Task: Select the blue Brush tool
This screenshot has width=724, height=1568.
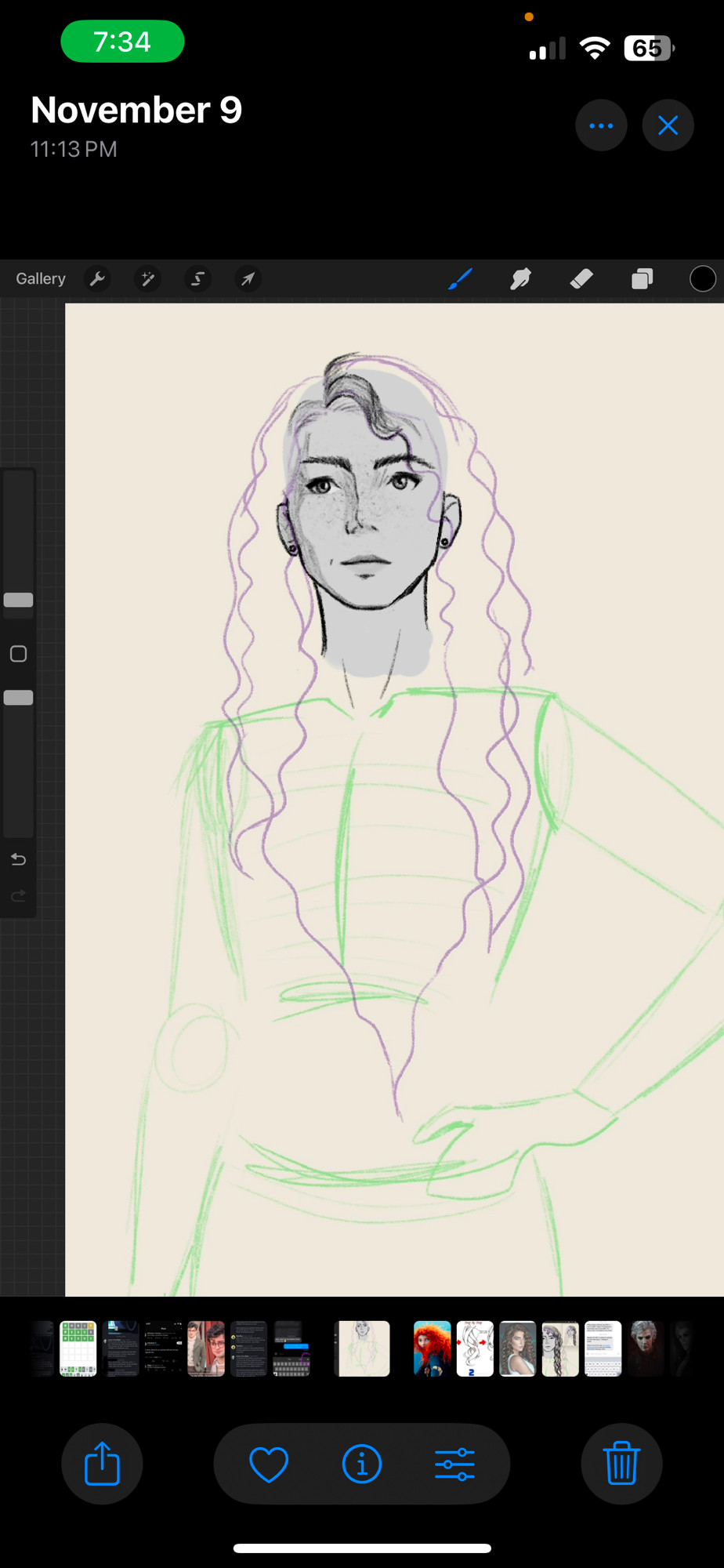Action: (460, 278)
